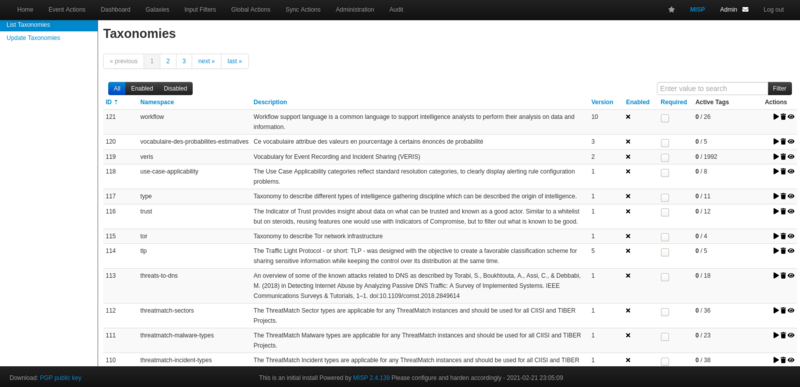Sort the table by ID column

(112, 102)
